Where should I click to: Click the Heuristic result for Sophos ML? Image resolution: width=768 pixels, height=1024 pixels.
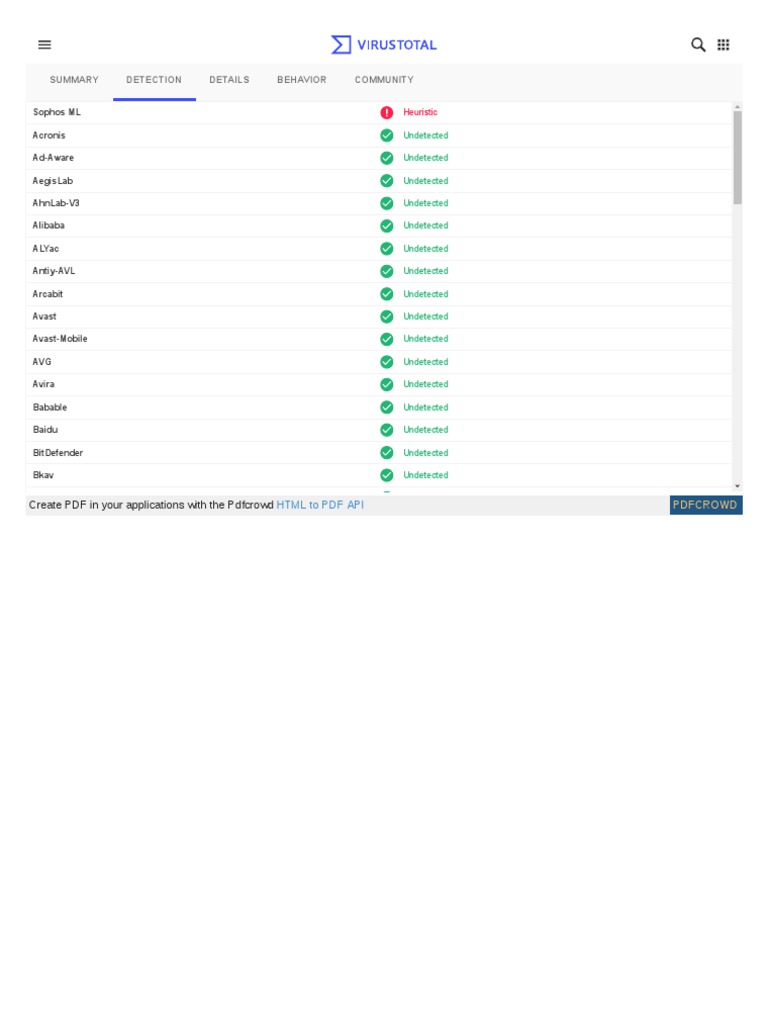[420, 113]
